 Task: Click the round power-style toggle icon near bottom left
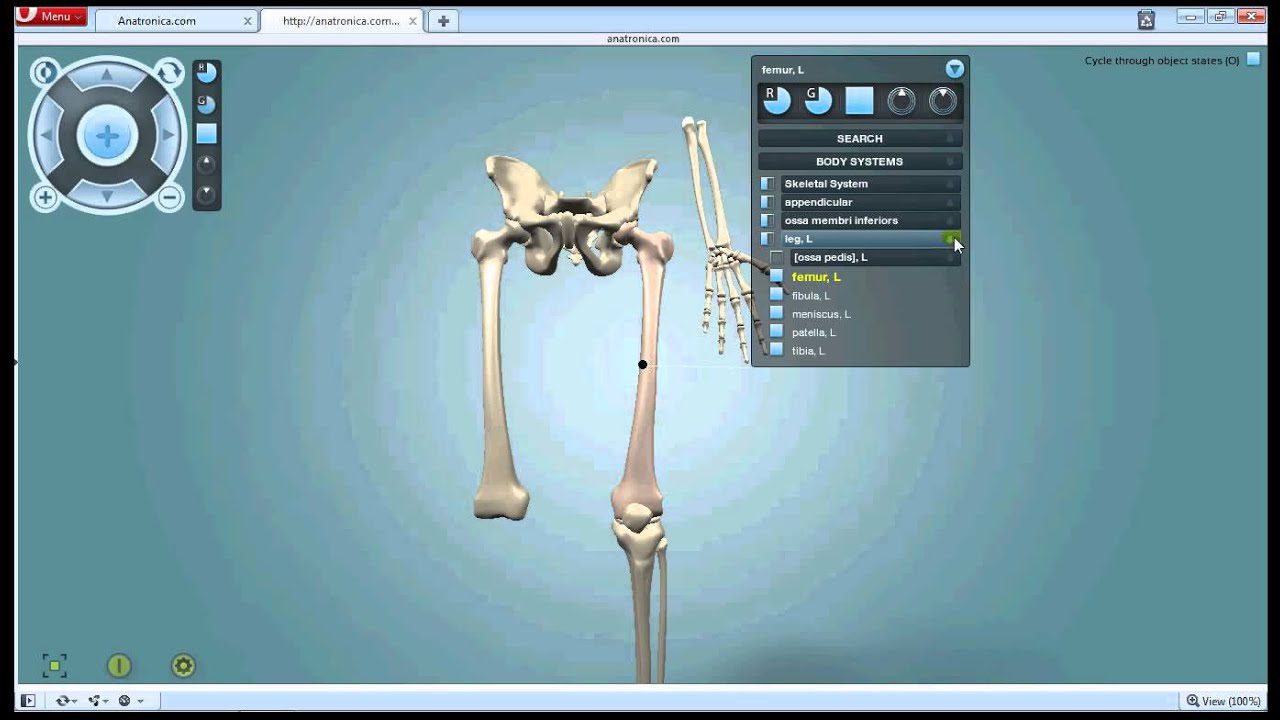click(117, 665)
